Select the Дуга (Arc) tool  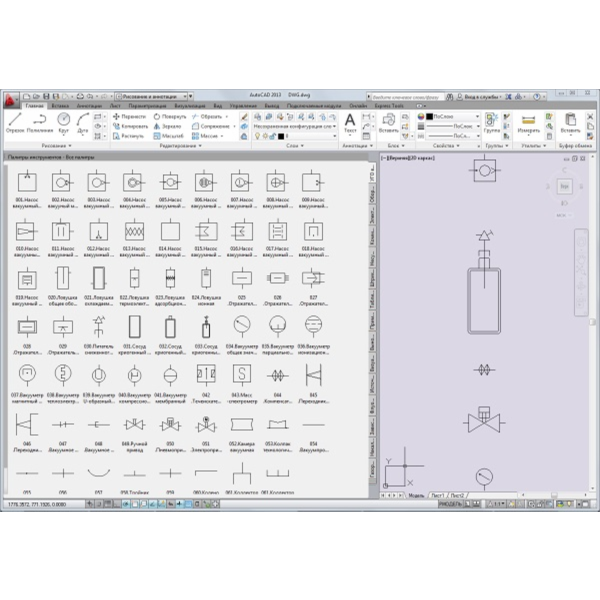coord(83,122)
